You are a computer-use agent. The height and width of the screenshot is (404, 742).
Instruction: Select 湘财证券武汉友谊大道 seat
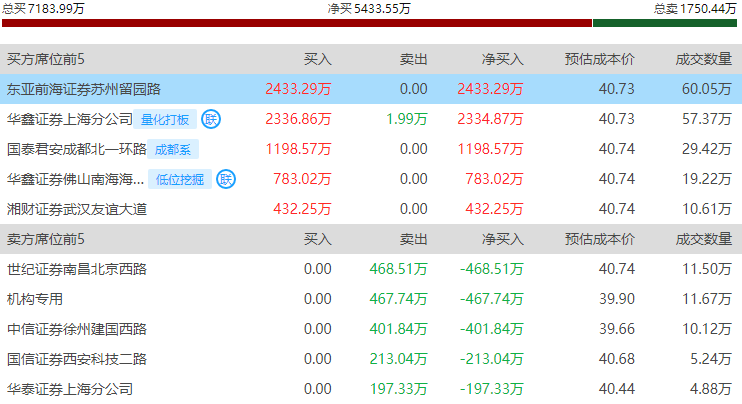pos(76,210)
